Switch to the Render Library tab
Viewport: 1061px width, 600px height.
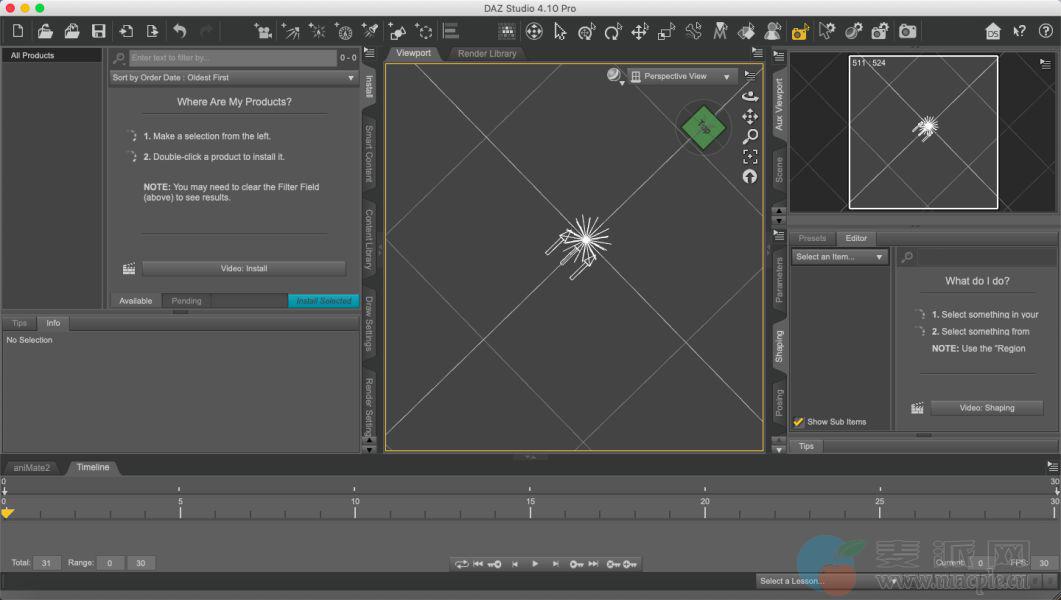click(487, 53)
